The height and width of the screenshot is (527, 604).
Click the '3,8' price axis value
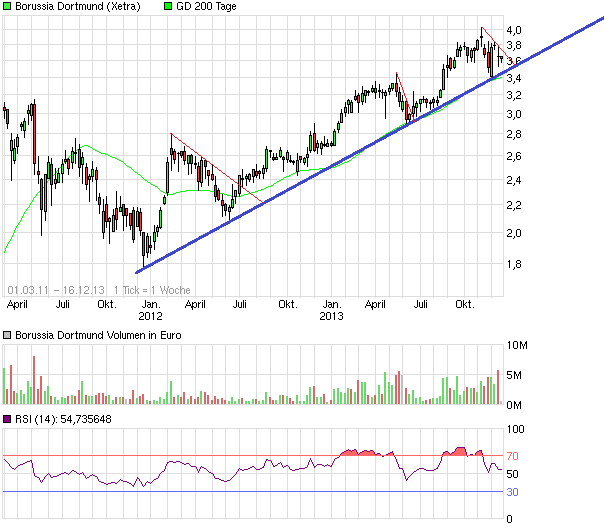click(x=514, y=45)
